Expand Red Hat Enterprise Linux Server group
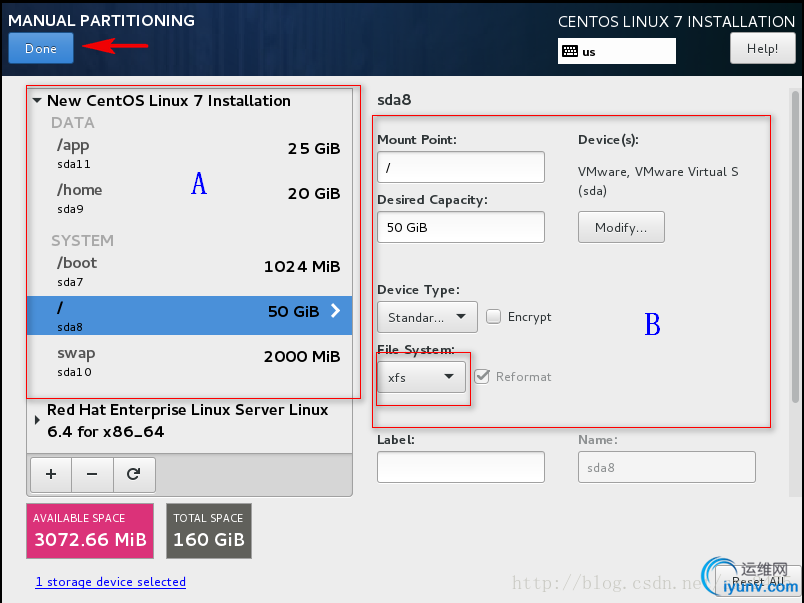 [x=37, y=420]
